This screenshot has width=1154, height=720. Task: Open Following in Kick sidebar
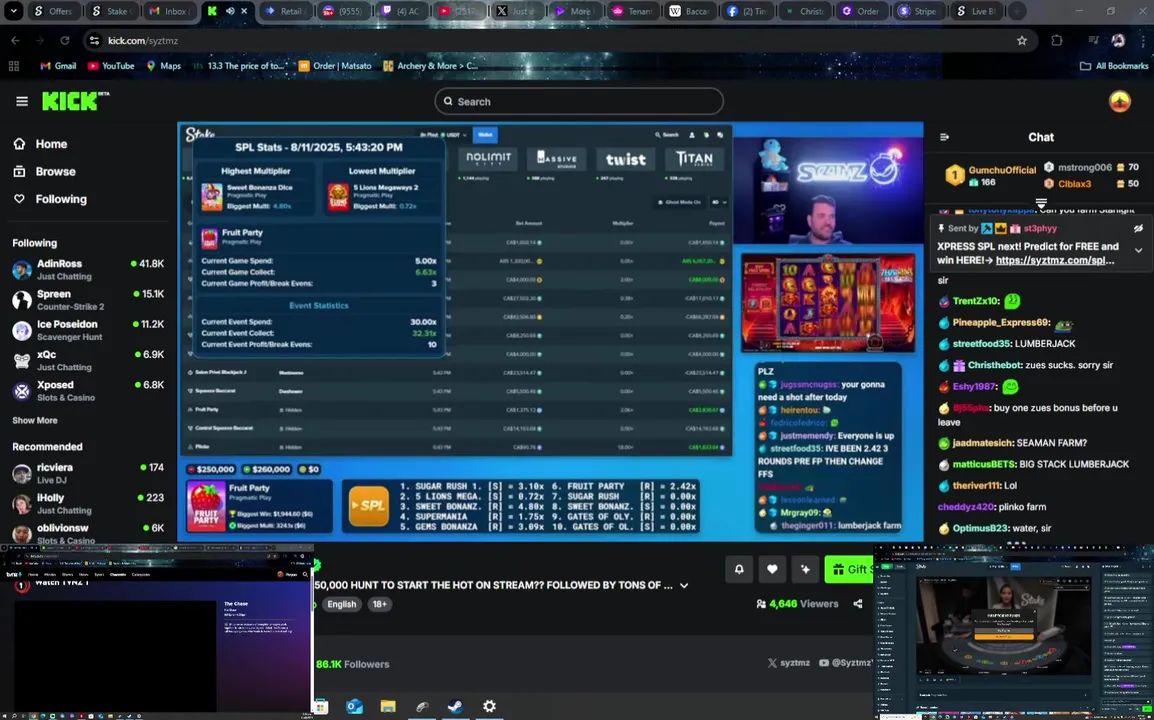click(50, 200)
